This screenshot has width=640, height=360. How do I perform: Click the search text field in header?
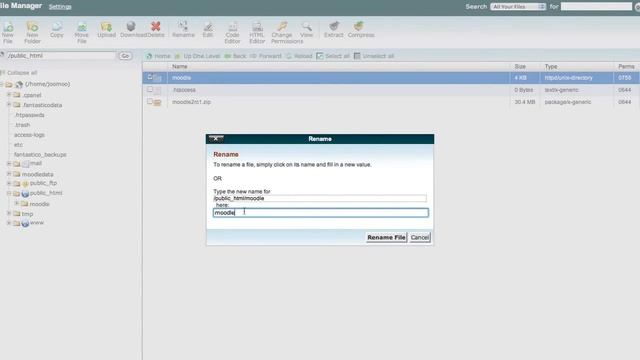596,7
